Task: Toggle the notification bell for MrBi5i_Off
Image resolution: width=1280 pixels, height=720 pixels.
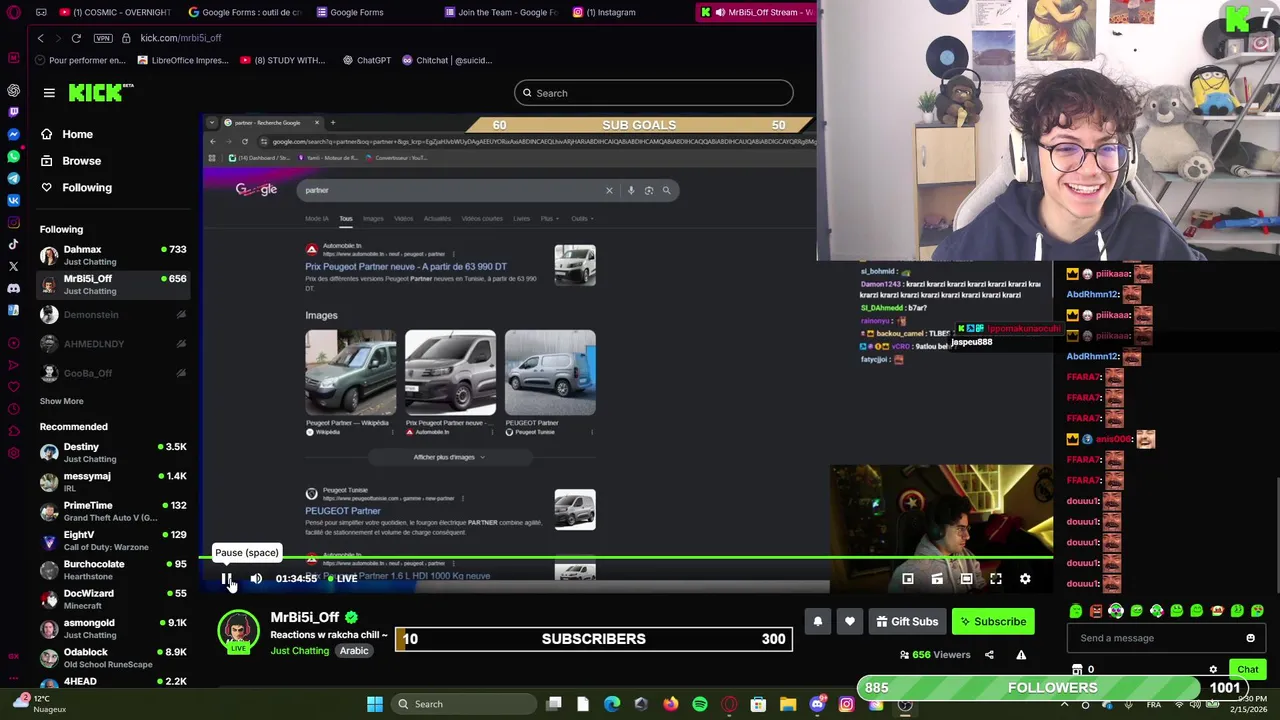Action: click(818, 622)
